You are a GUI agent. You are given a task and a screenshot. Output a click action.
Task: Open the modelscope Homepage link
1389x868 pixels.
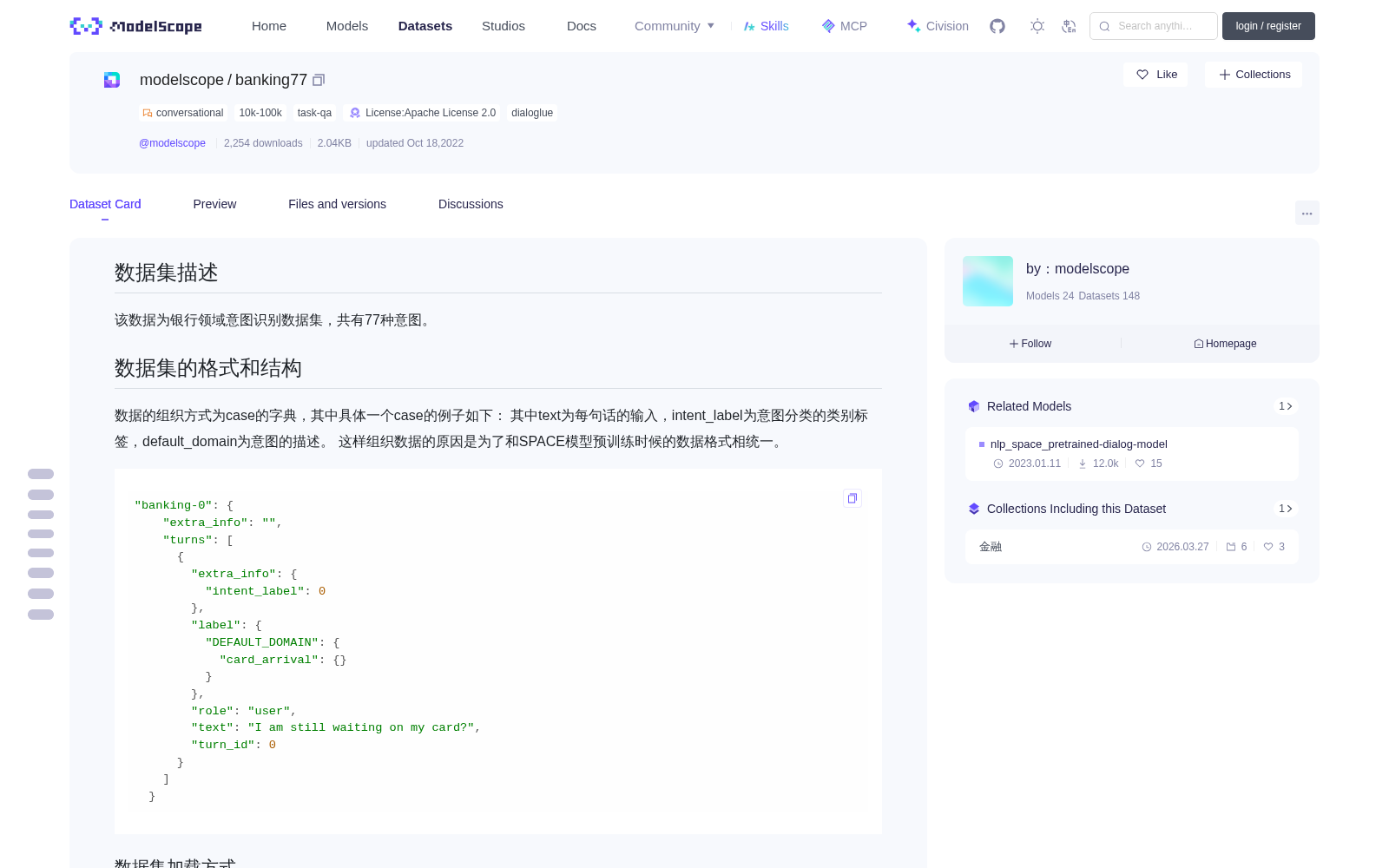pyautogui.click(x=1225, y=344)
